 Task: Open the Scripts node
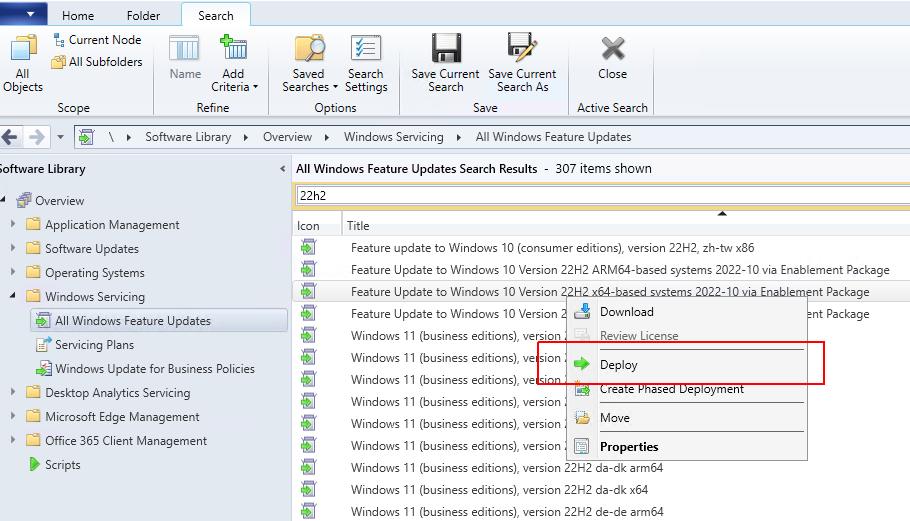point(62,465)
